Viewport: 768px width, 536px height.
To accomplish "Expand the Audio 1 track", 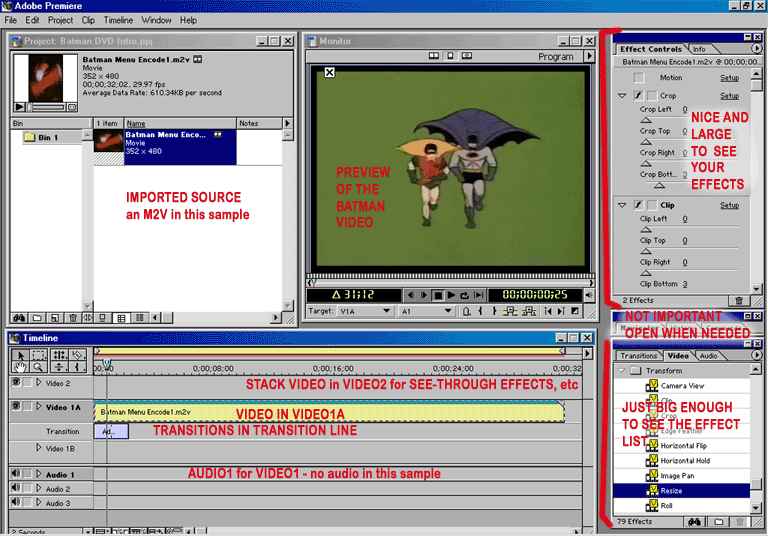I will 39,473.
